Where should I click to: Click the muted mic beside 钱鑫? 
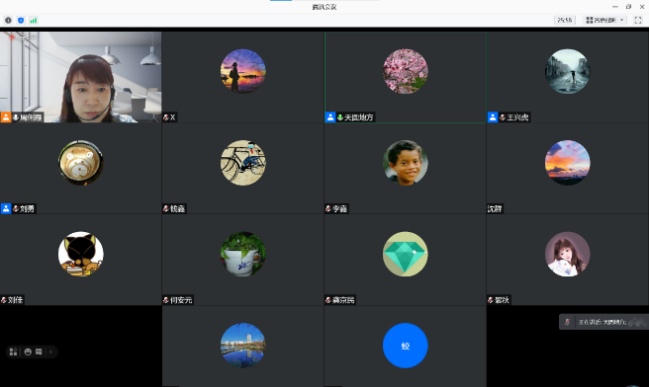coord(166,208)
